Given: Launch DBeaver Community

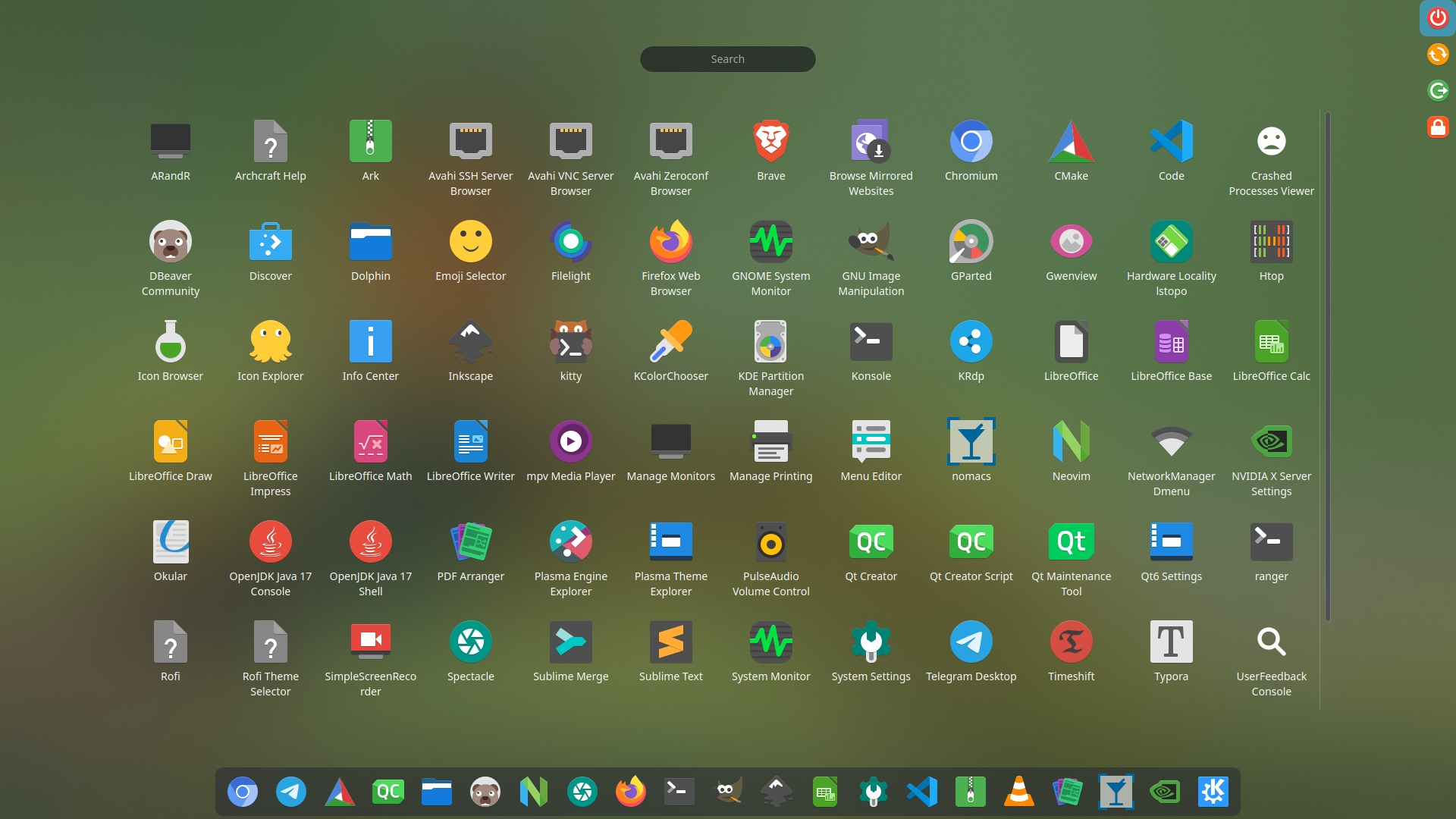Looking at the screenshot, I should point(171,258).
